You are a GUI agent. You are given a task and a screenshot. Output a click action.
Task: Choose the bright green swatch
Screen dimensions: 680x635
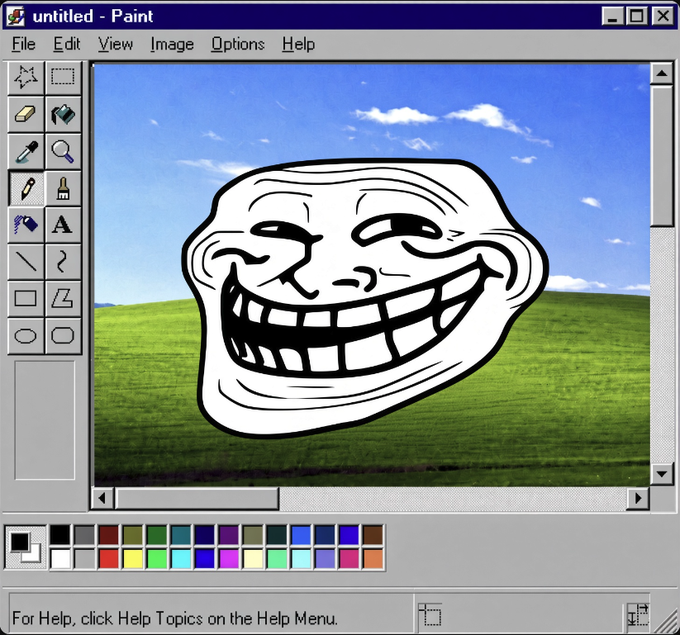[x=157, y=559]
